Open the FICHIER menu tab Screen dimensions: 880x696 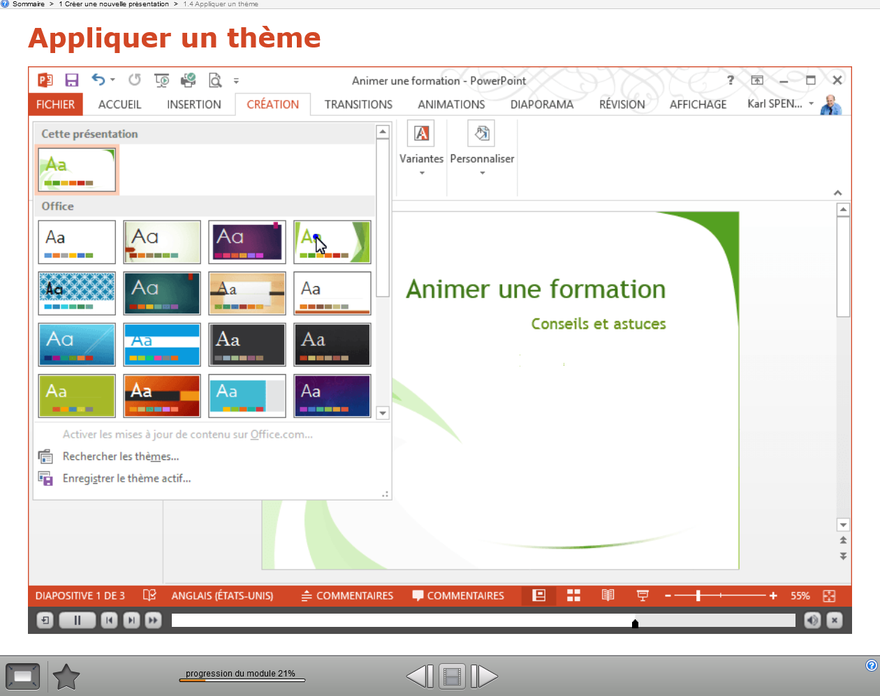click(x=55, y=104)
